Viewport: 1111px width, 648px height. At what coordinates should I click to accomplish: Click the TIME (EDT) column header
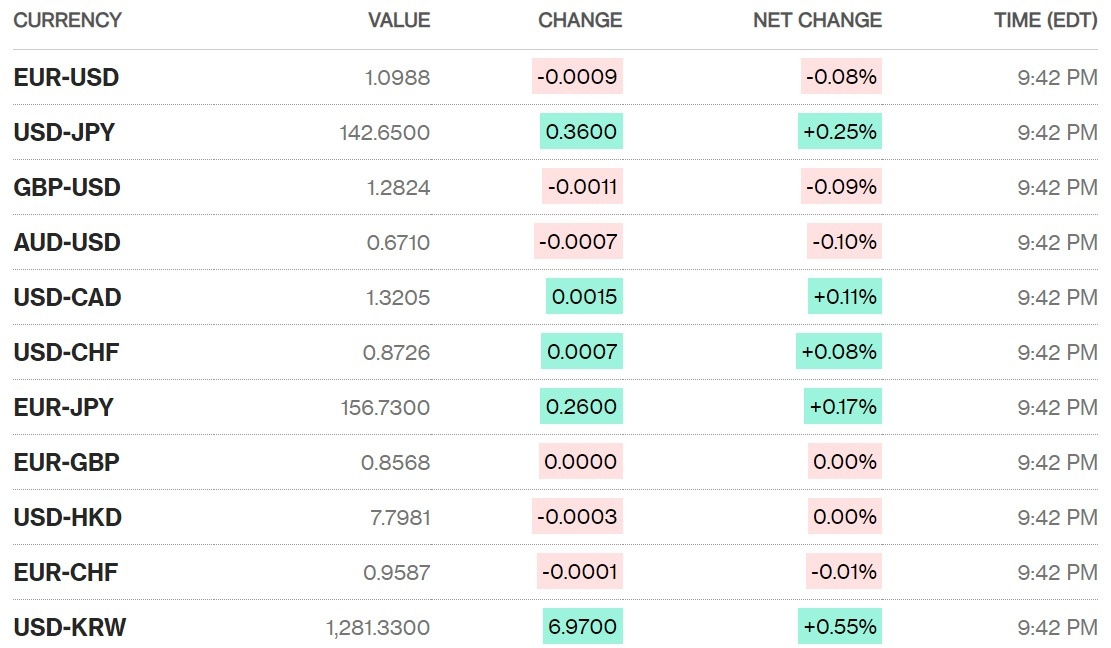tap(1045, 20)
